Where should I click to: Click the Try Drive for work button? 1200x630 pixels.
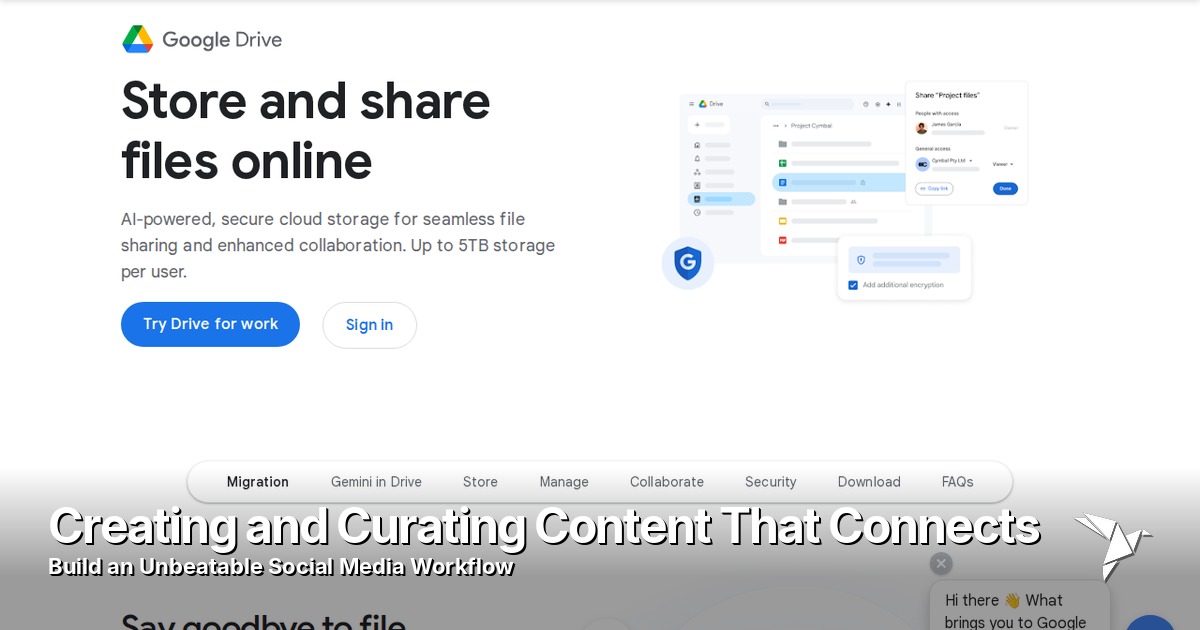pos(210,324)
